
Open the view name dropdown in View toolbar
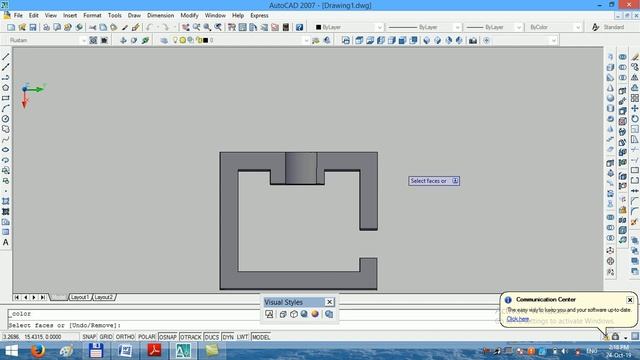[553, 40]
